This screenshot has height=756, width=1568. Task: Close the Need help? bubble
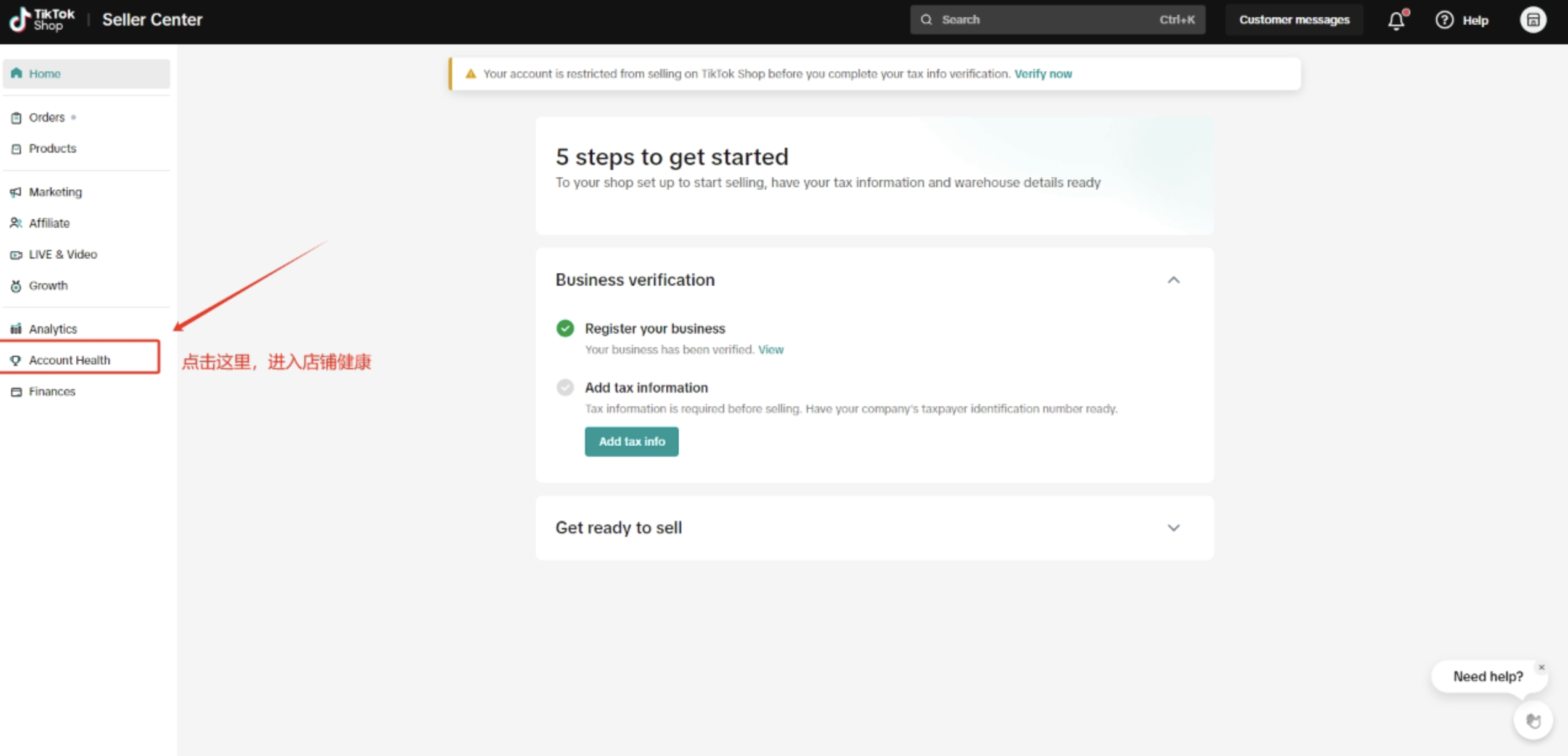click(1542, 667)
